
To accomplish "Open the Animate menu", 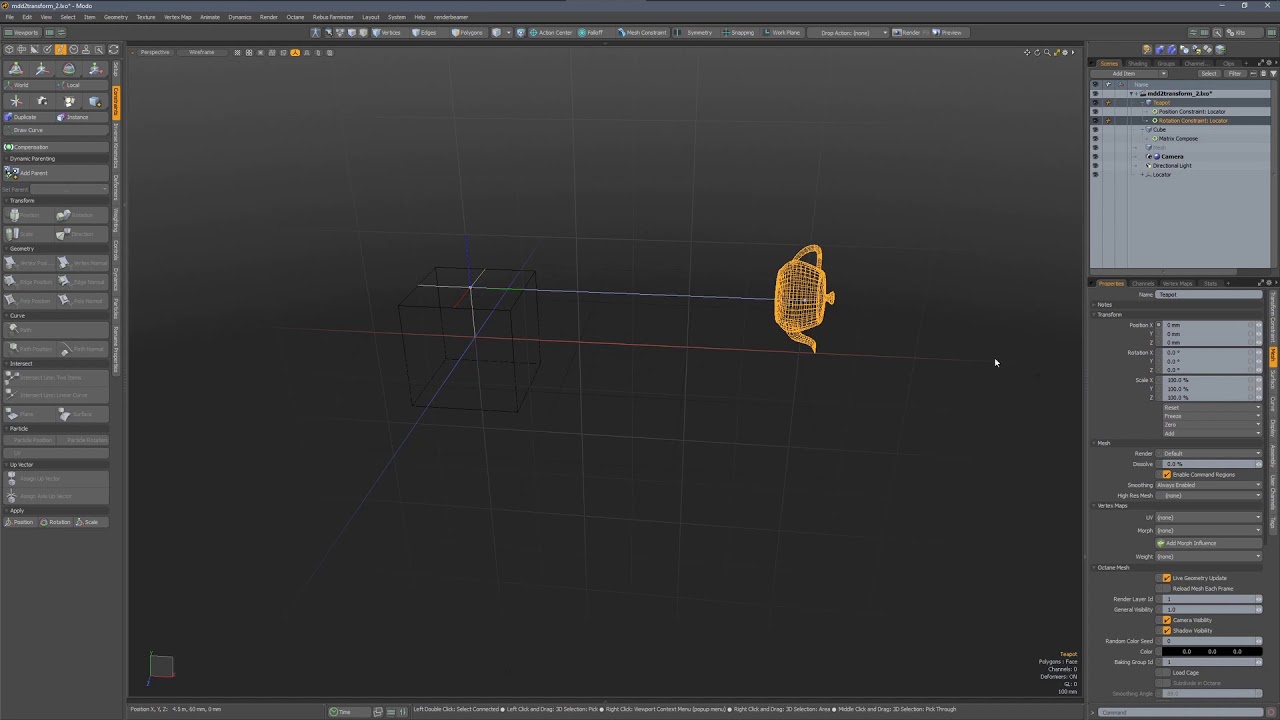I will coord(210,17).
